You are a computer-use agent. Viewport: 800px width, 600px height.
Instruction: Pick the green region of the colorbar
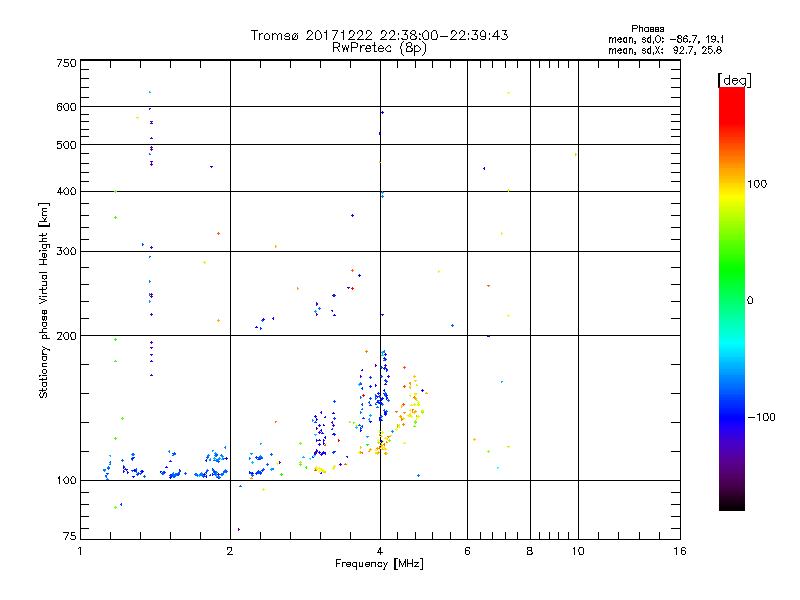[731, 290]
